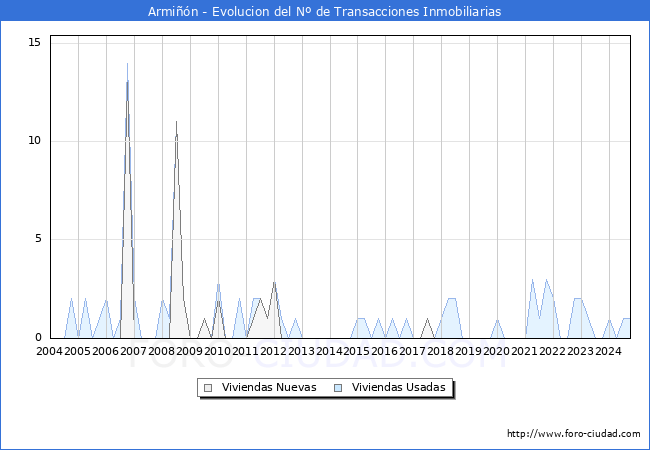650x450 pixels.
Task: Click the blue peak between 2021 and 2022
Action: [x=533, y=280]
